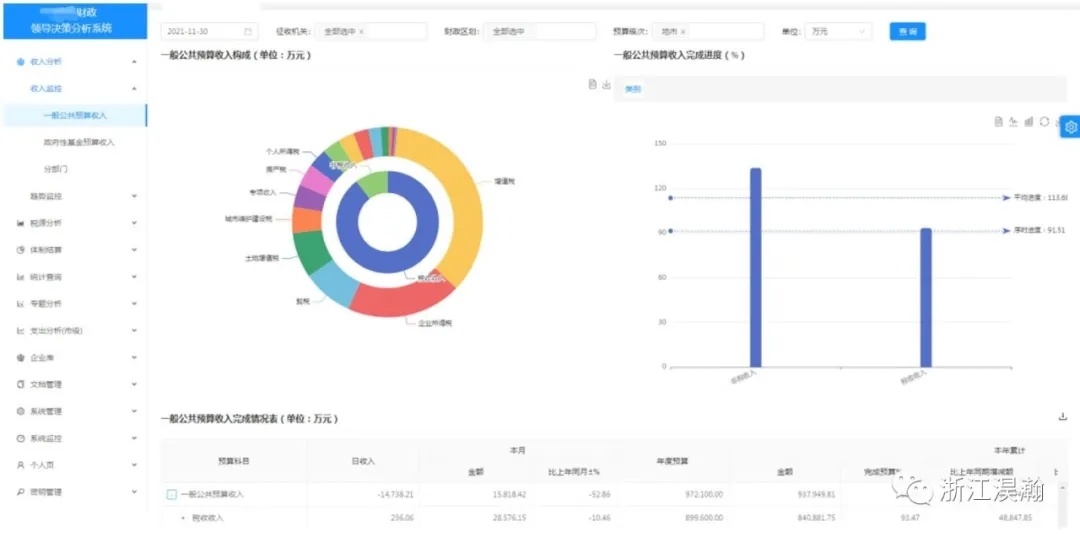Open the 单位 万元 dropdown

pyautogui.click(x=838, y=32)
